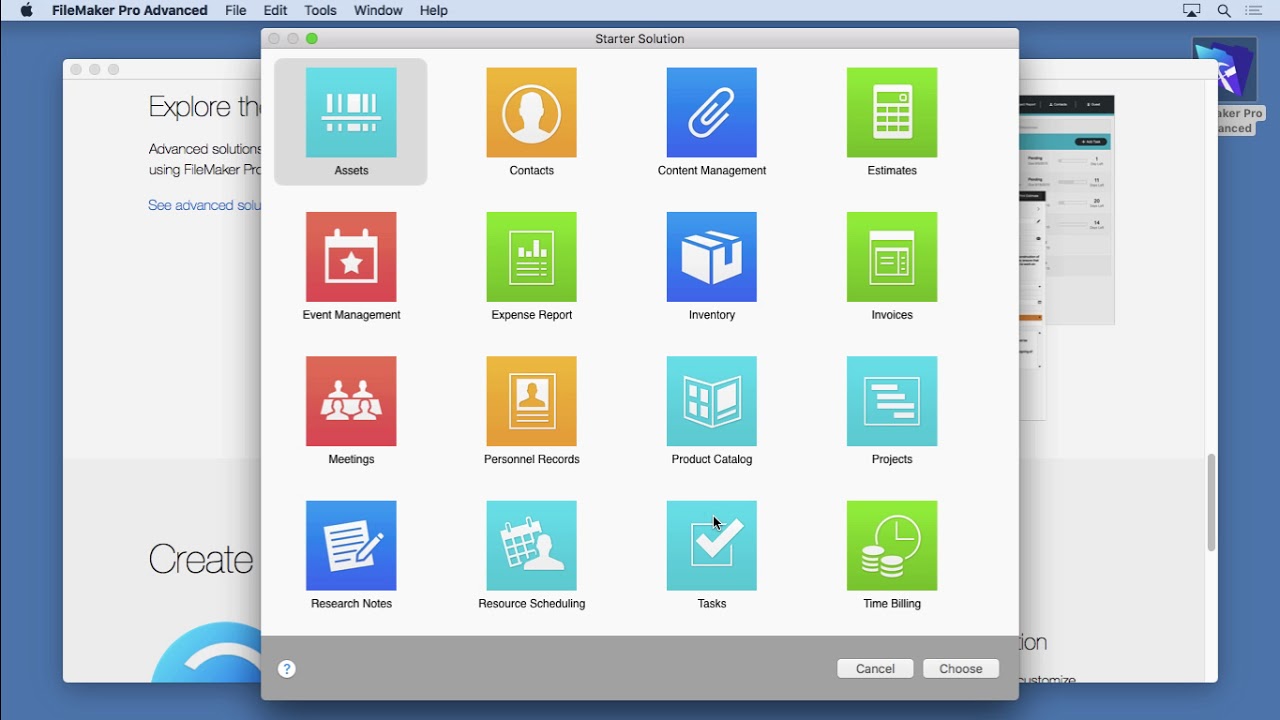Choose the Projects icon

pos(892,402)
